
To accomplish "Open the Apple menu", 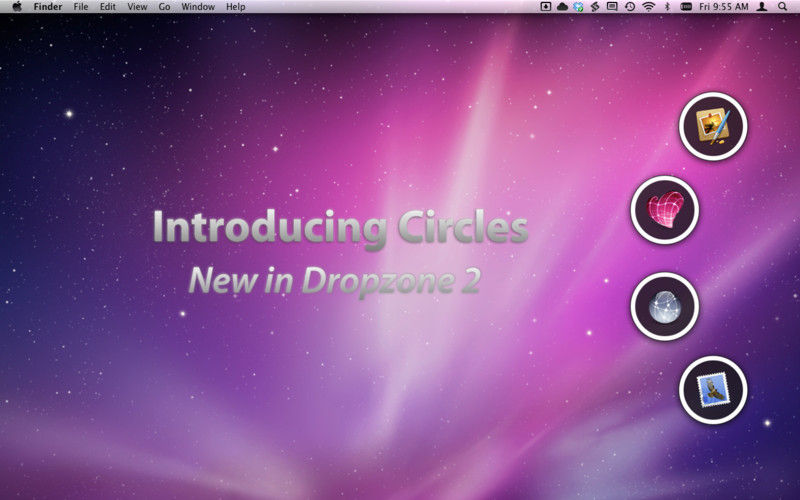I will [x=17, y=6].
